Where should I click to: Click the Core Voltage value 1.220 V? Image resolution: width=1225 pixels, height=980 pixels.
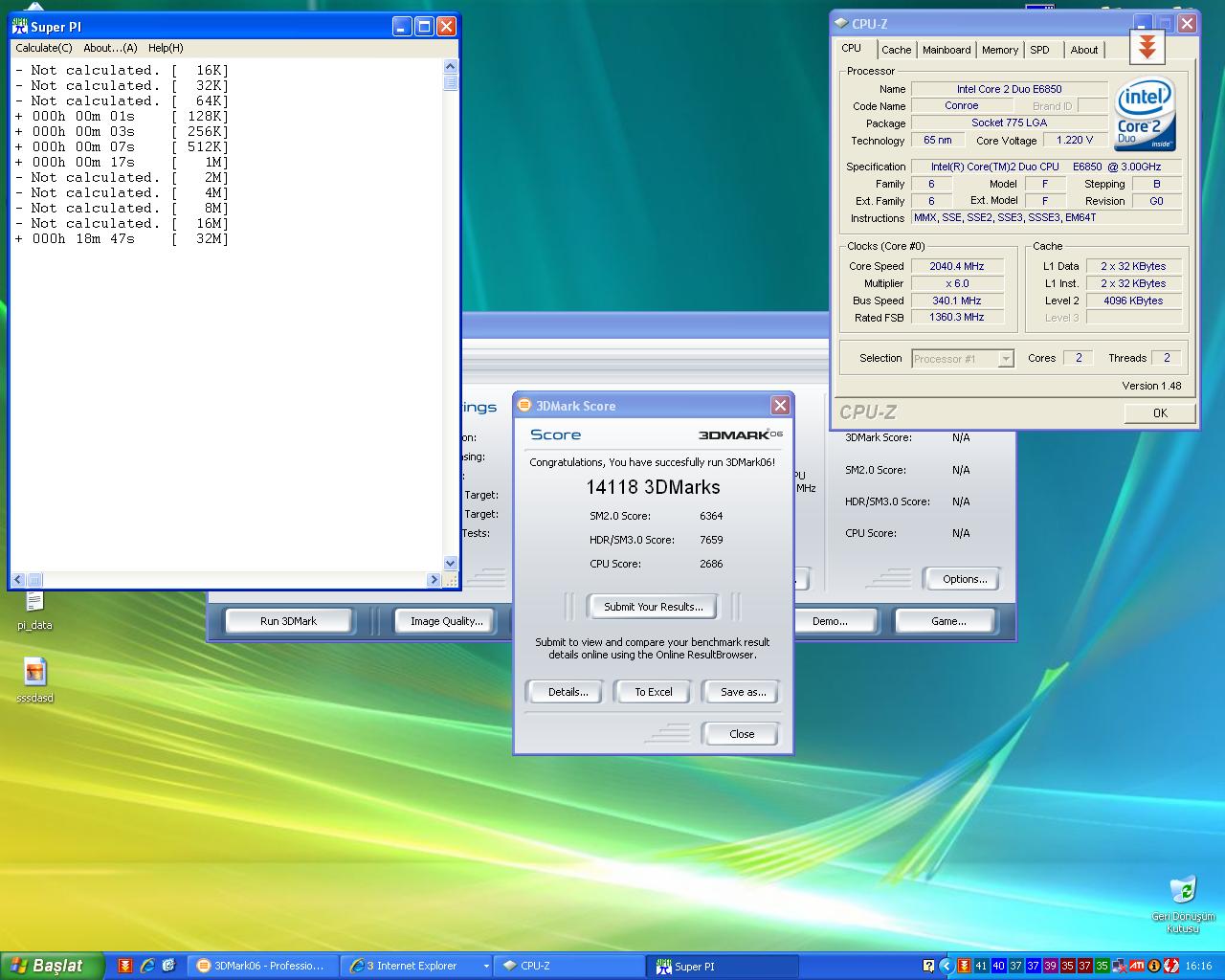coord(1075,140)
